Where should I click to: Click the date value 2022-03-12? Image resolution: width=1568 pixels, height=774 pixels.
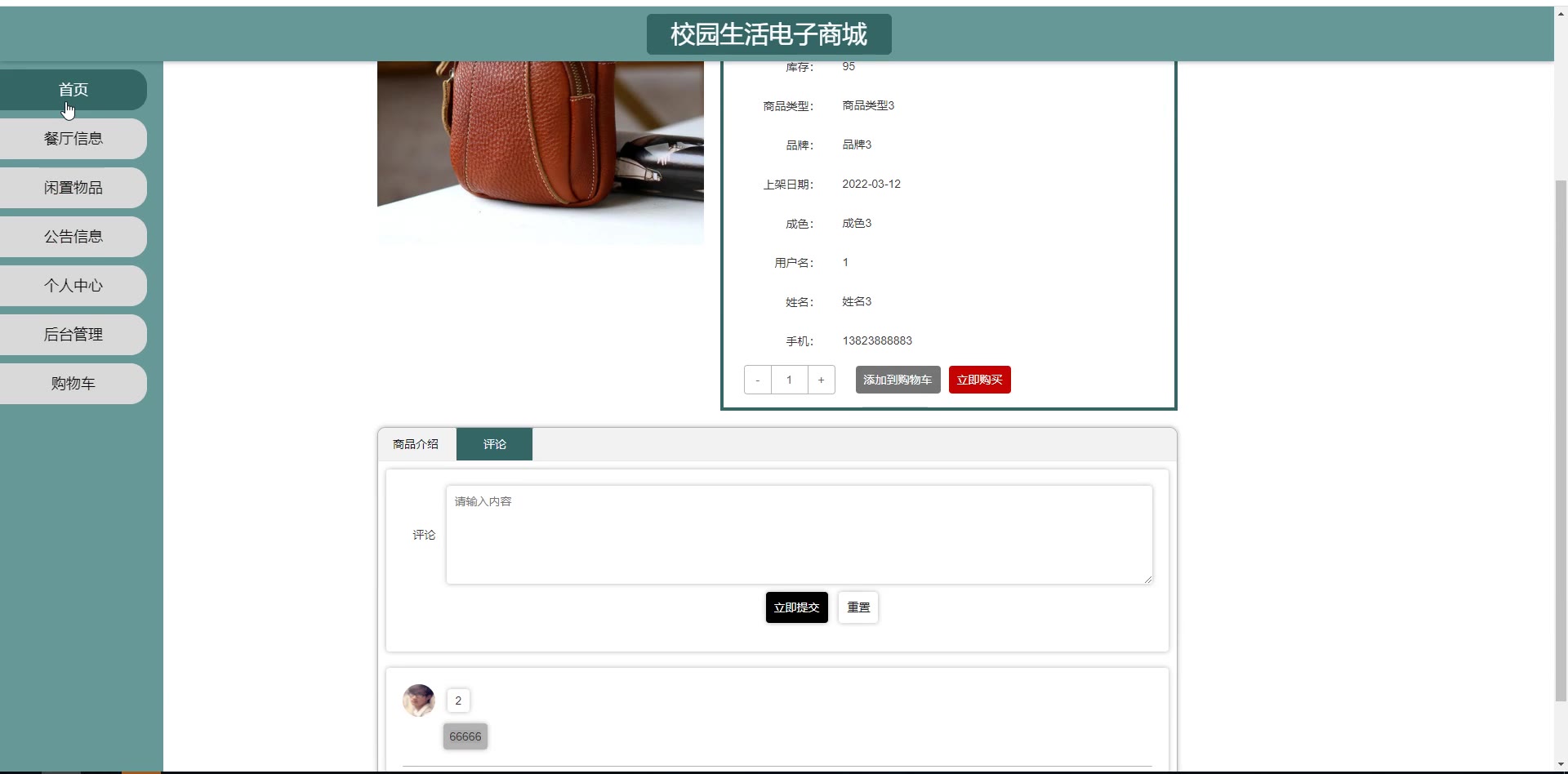pos(871,184)
